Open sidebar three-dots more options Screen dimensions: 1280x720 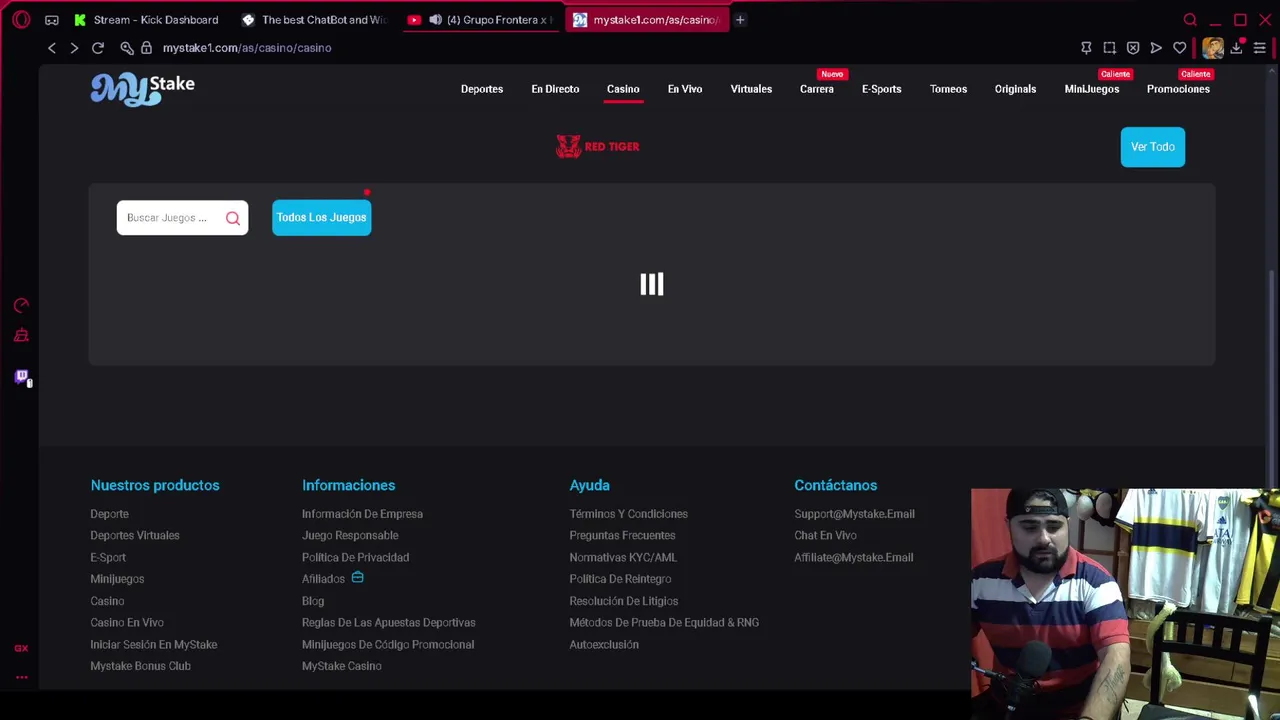21,677
